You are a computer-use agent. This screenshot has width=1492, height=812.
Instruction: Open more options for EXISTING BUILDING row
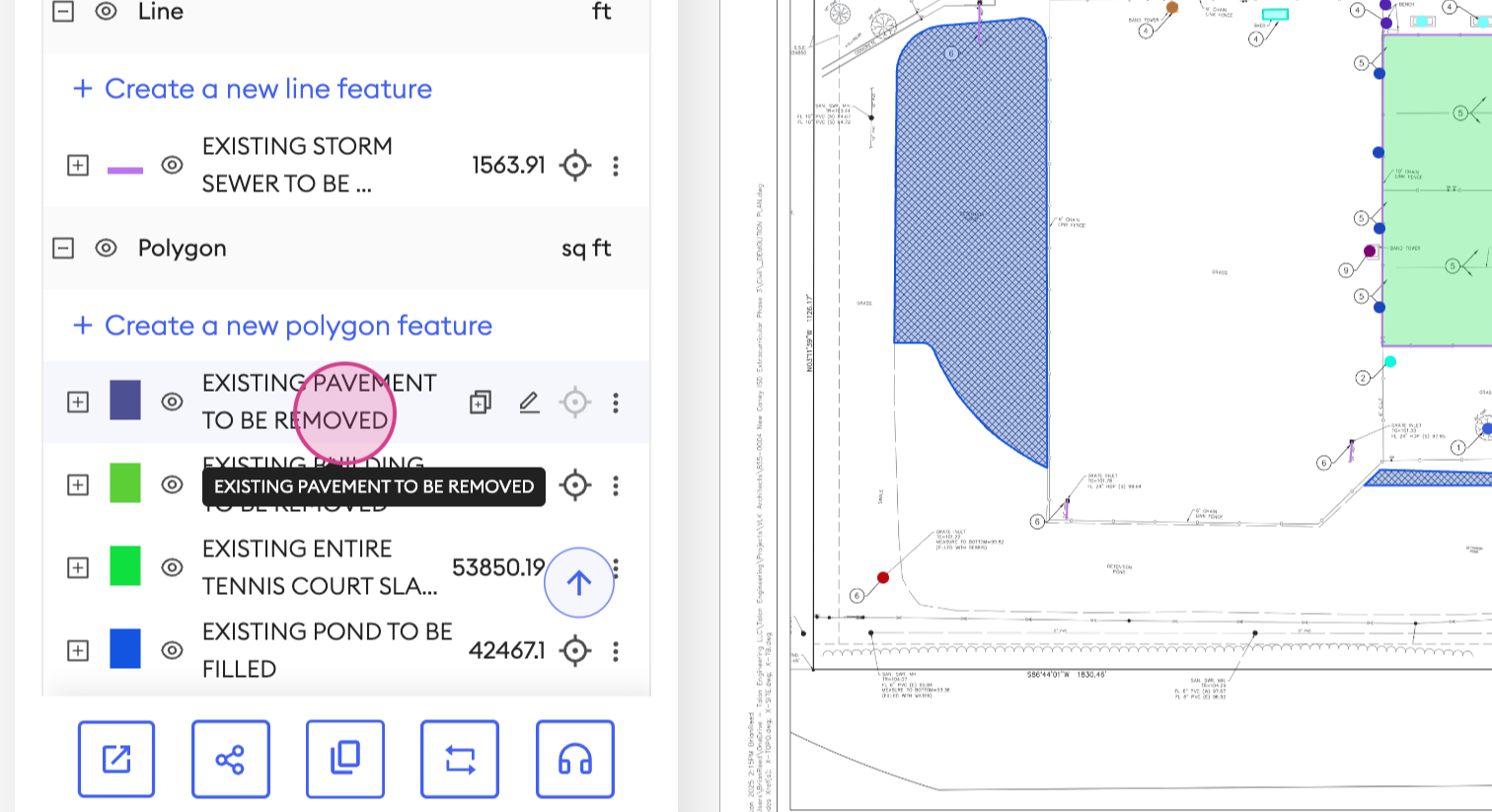(616, 485)
